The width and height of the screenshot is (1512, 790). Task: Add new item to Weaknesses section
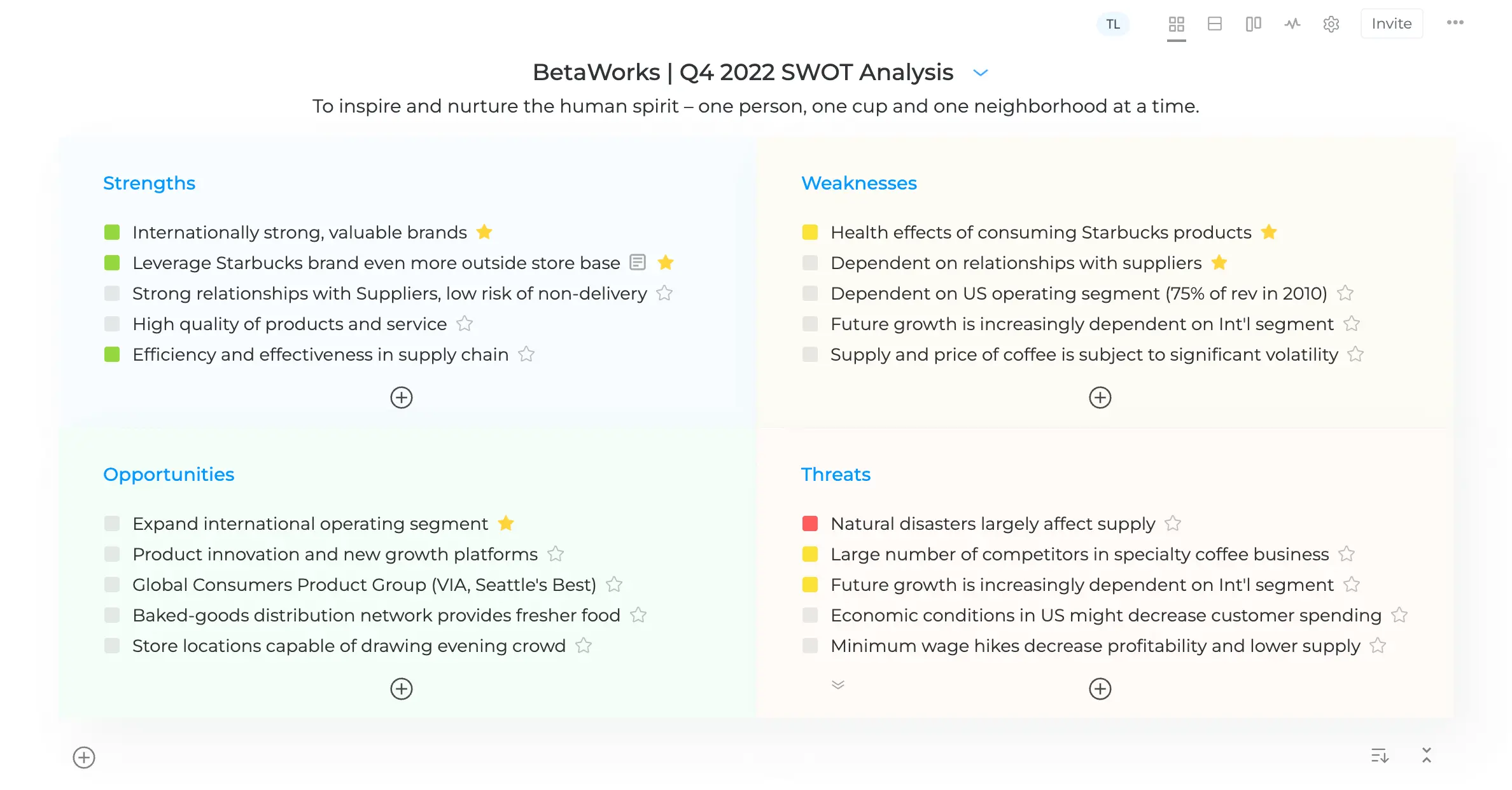point(1100,398)
